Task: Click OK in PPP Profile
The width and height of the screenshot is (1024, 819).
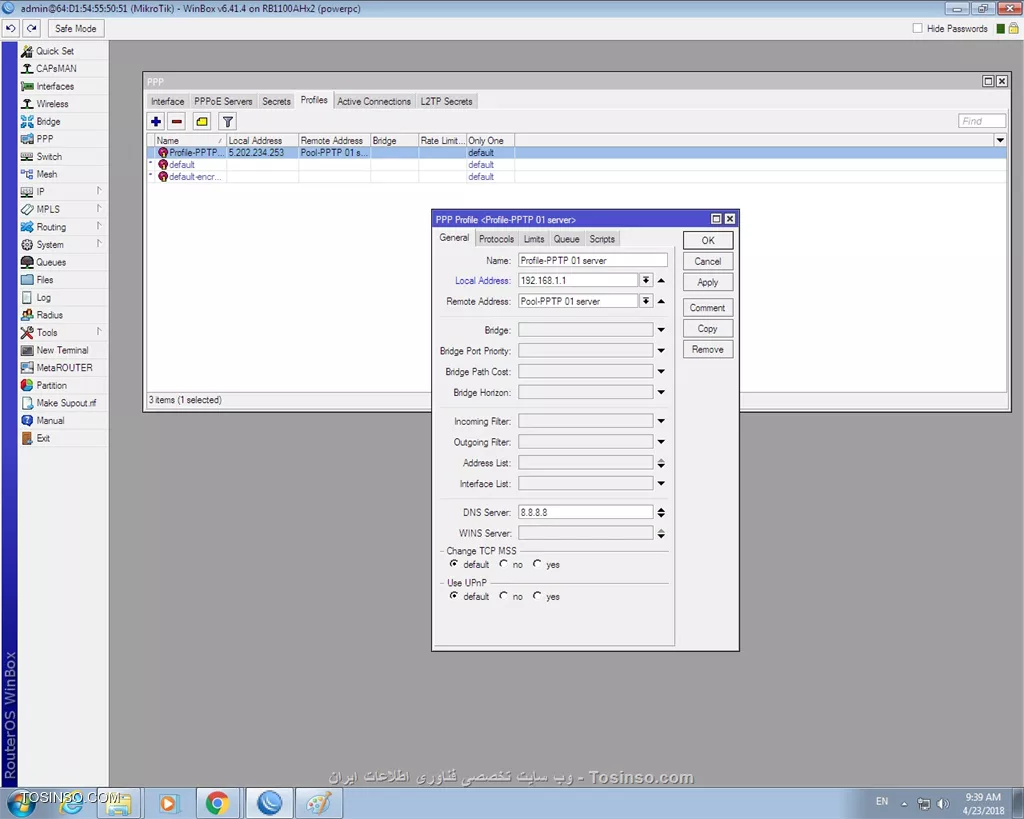Action: pyautogui.click(x=708, y=240)
